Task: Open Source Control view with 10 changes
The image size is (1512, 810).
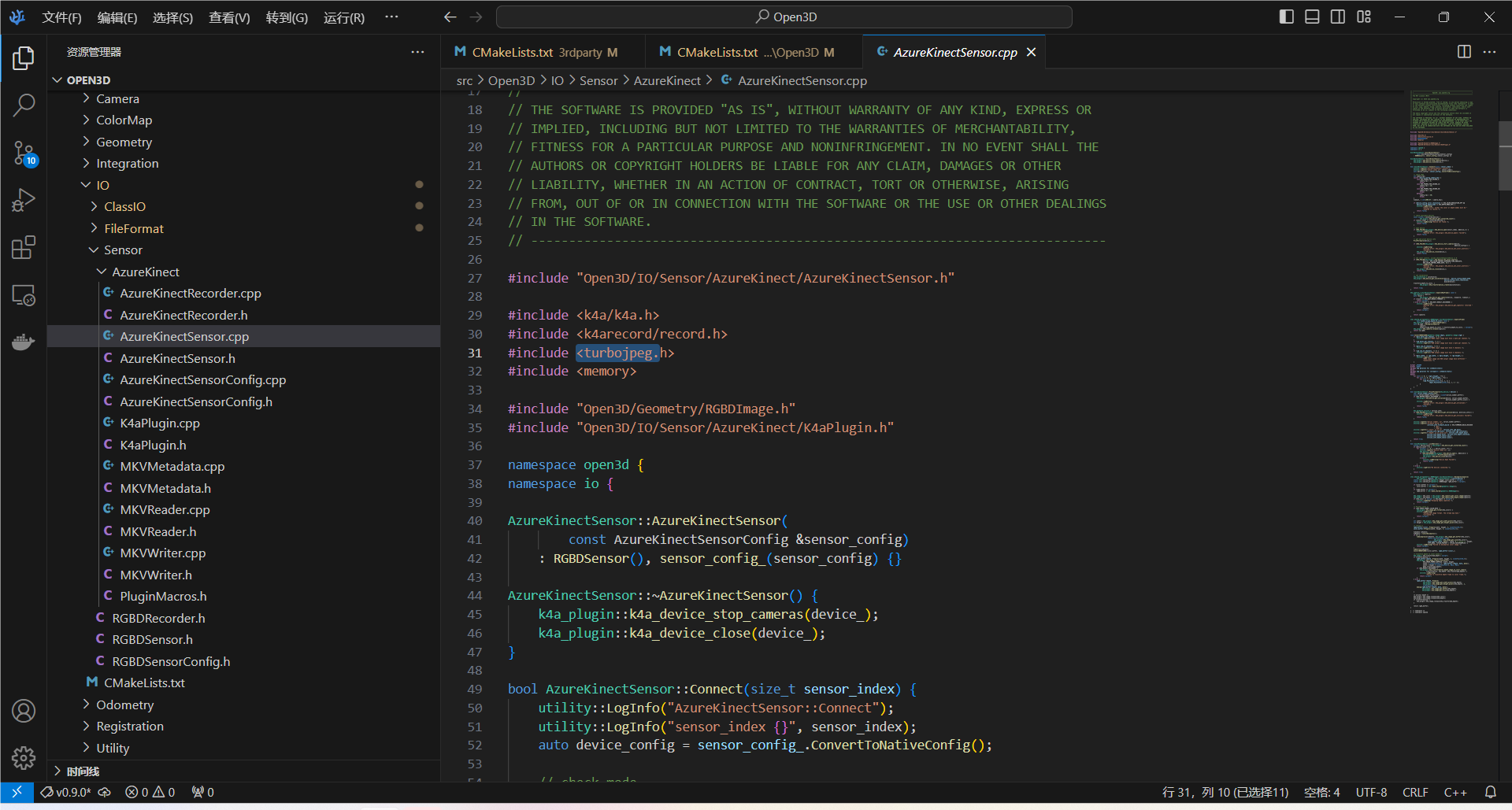Action: (24, 153)
